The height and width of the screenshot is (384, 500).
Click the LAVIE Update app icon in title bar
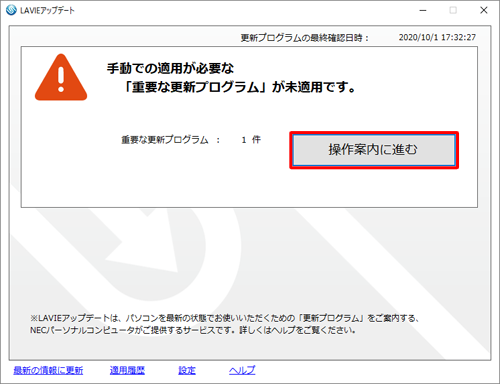point(11,10)
